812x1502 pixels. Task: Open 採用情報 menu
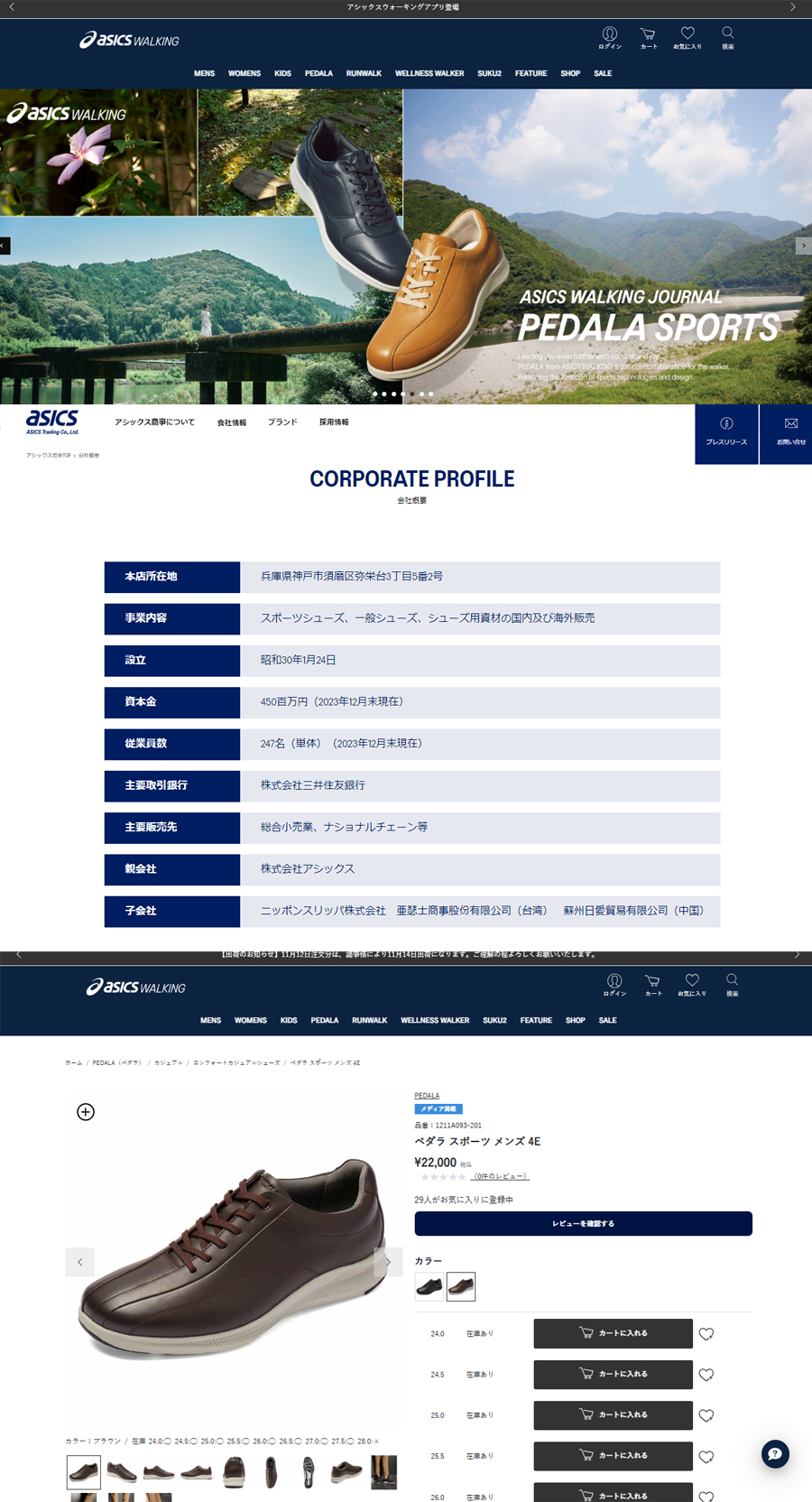click(x=334, y=422)
